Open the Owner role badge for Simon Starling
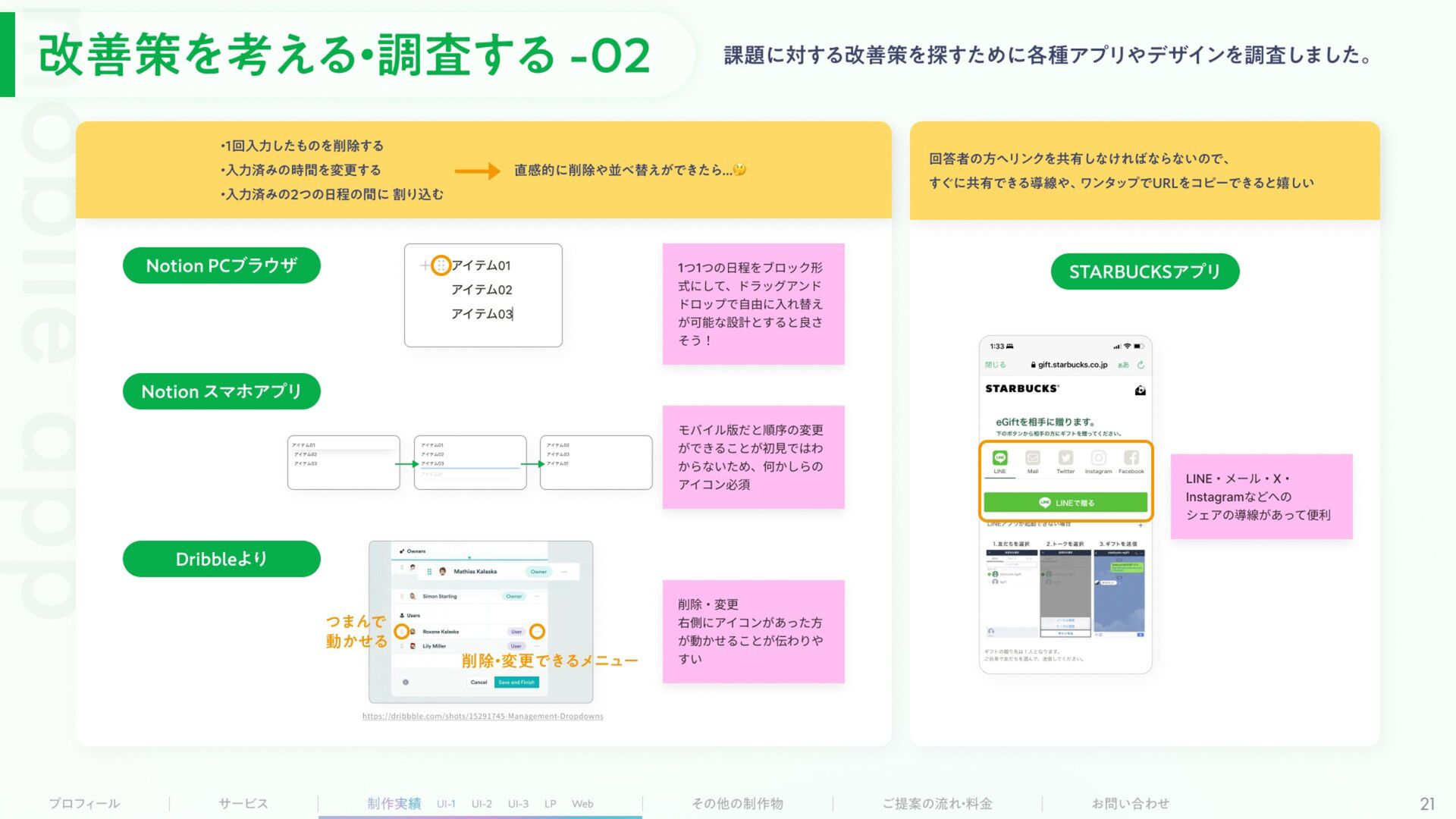Screen dimensions: 1456x819 click(x=514, y=596)
